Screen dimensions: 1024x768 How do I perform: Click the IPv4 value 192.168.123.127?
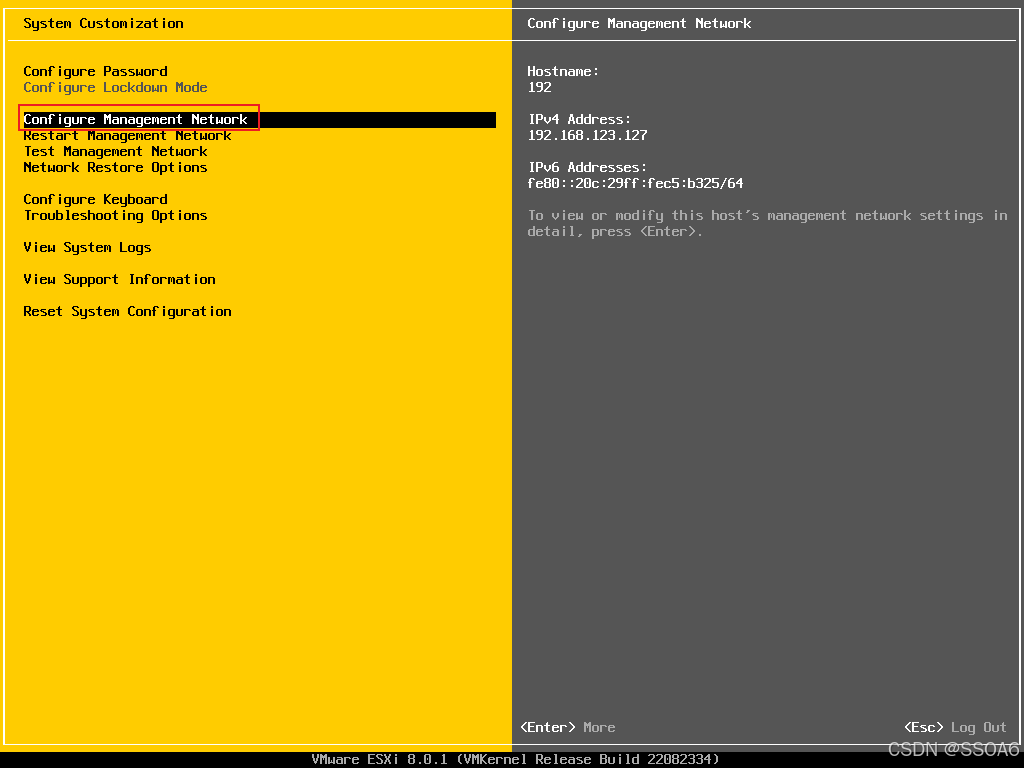coord(587,135)
